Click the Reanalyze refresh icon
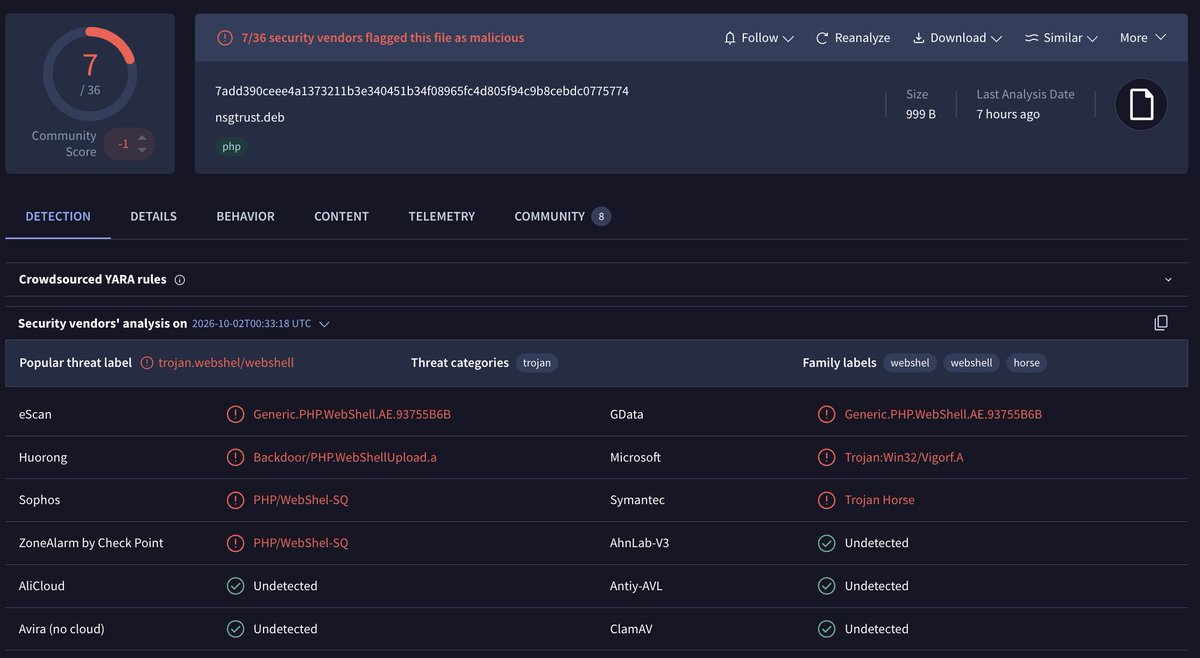Screen dimensions: 1200x658 click(822, 38)
